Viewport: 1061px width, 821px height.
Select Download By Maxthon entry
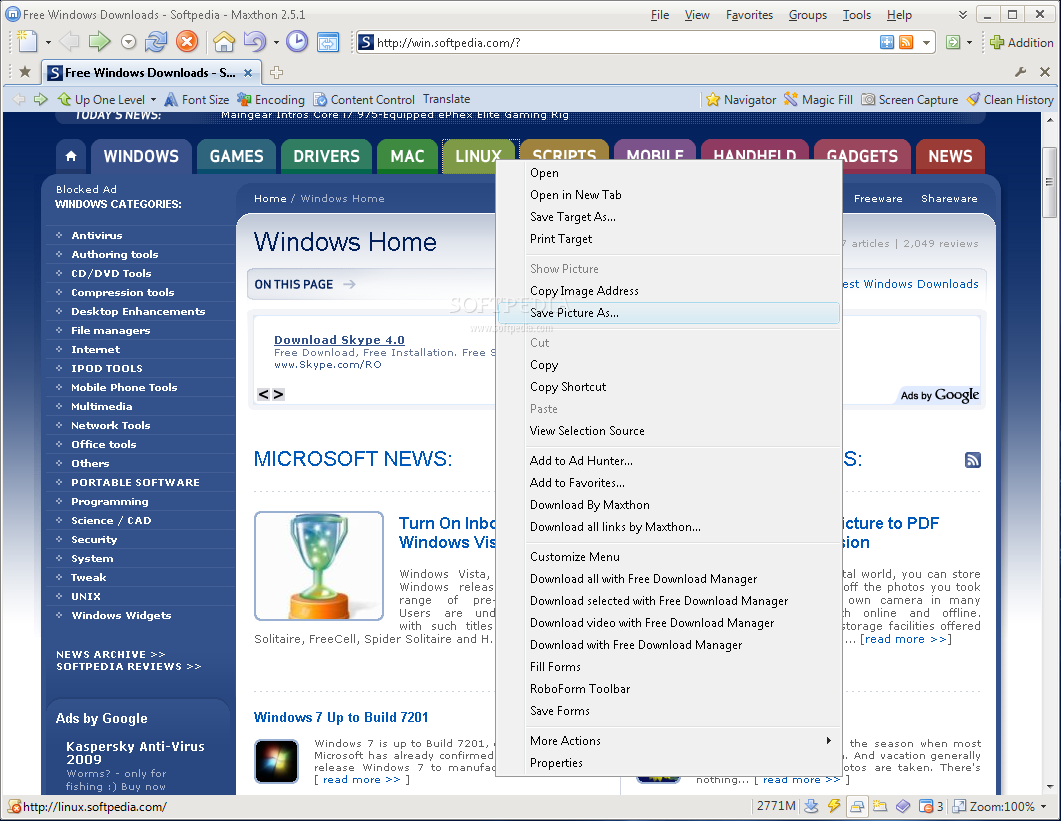(x=669, y=505)
